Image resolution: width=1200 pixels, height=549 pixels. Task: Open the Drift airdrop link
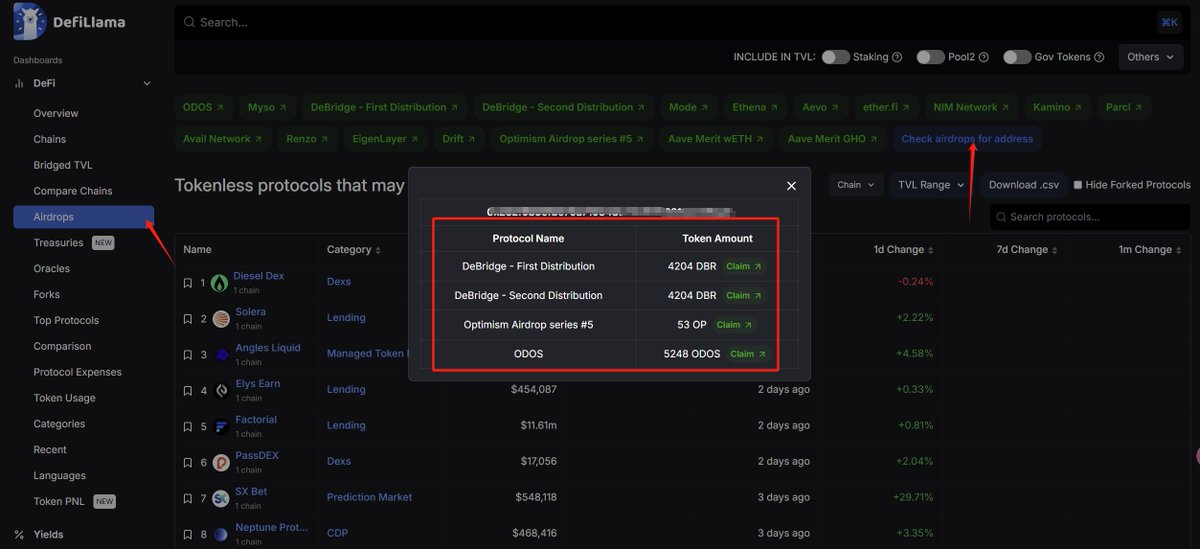[x=459, y=139]
